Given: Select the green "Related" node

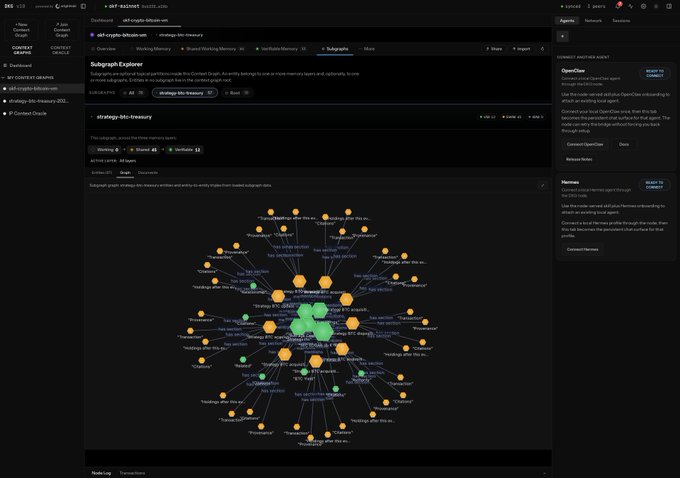Looking at the screenshot, I should pos(243,359).
